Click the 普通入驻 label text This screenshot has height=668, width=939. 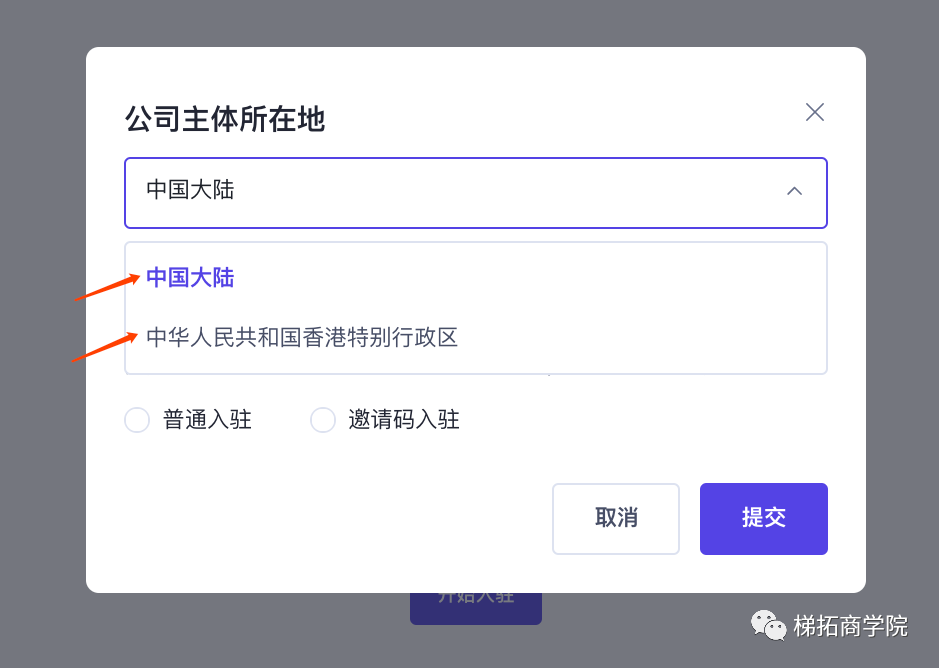tap(208, 420)
